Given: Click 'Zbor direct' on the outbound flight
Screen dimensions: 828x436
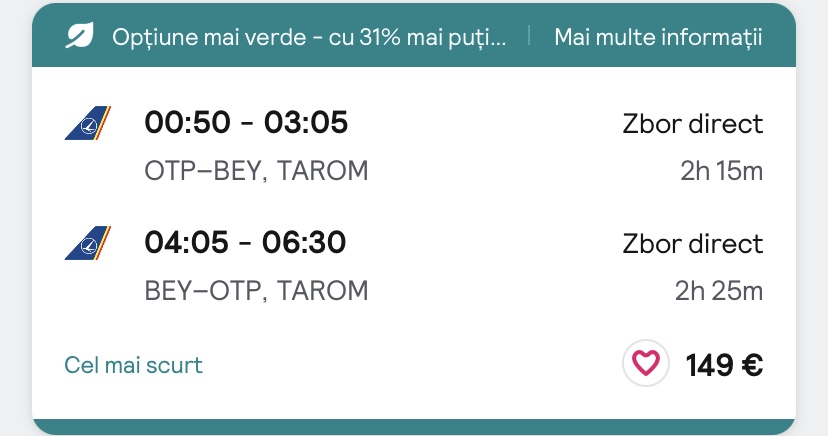Looking at the screenshot, I should tap(693, 124).
